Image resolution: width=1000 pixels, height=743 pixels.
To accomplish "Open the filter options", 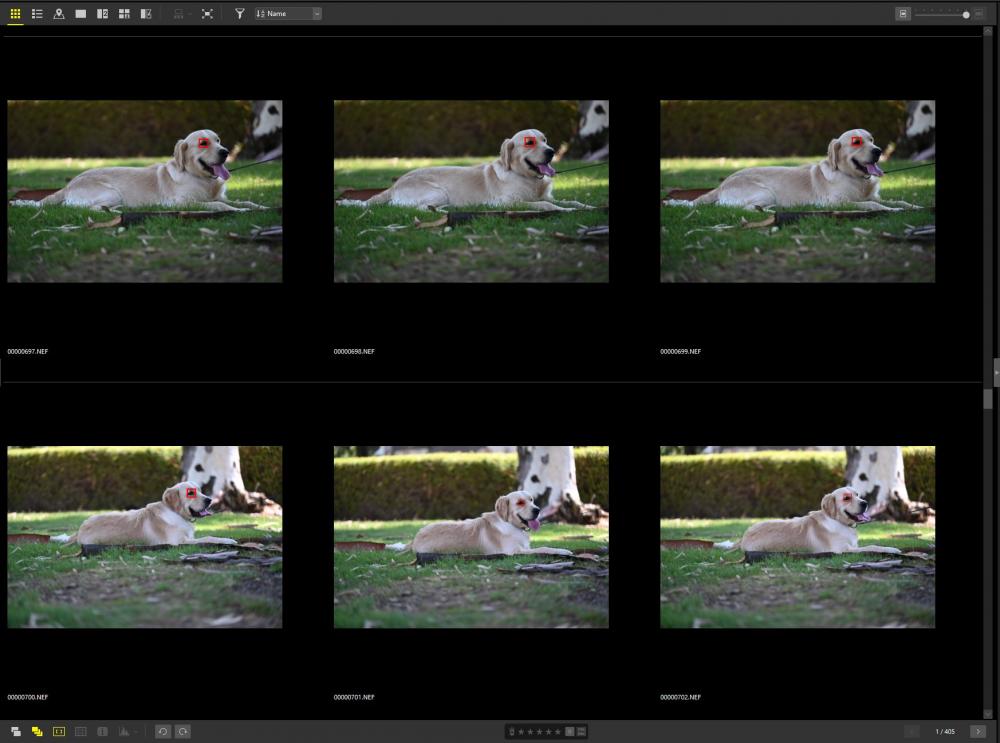I will [239, 13].
